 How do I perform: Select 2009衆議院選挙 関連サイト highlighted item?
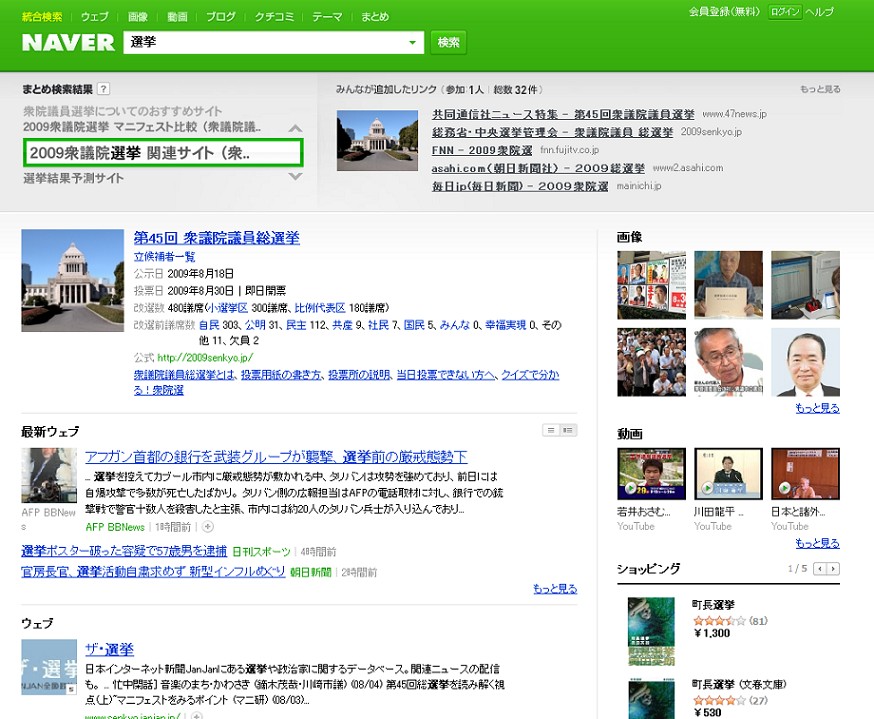tap(163, 153)
